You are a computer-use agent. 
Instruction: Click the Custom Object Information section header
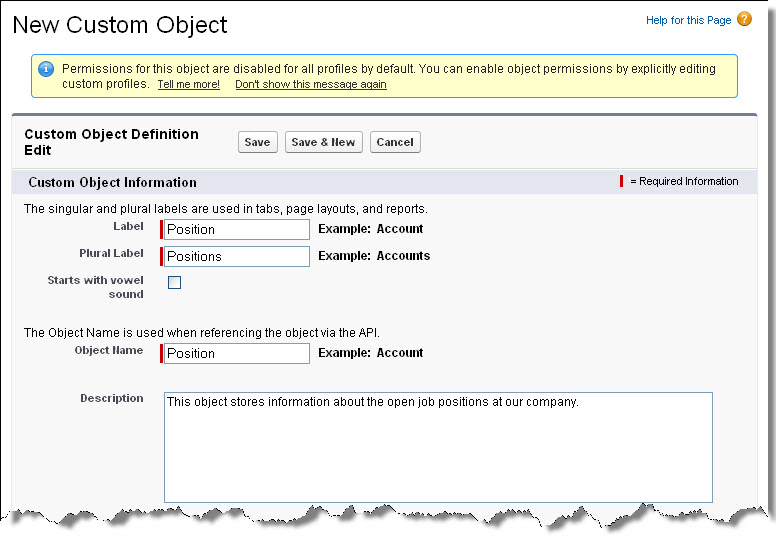[x=112, y=182]
